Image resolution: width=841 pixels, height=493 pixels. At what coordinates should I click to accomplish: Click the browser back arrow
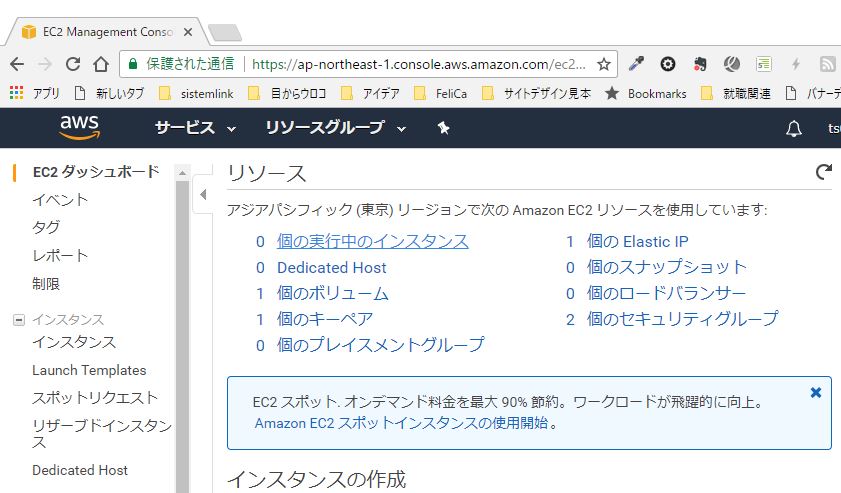(x=17, y=64)
